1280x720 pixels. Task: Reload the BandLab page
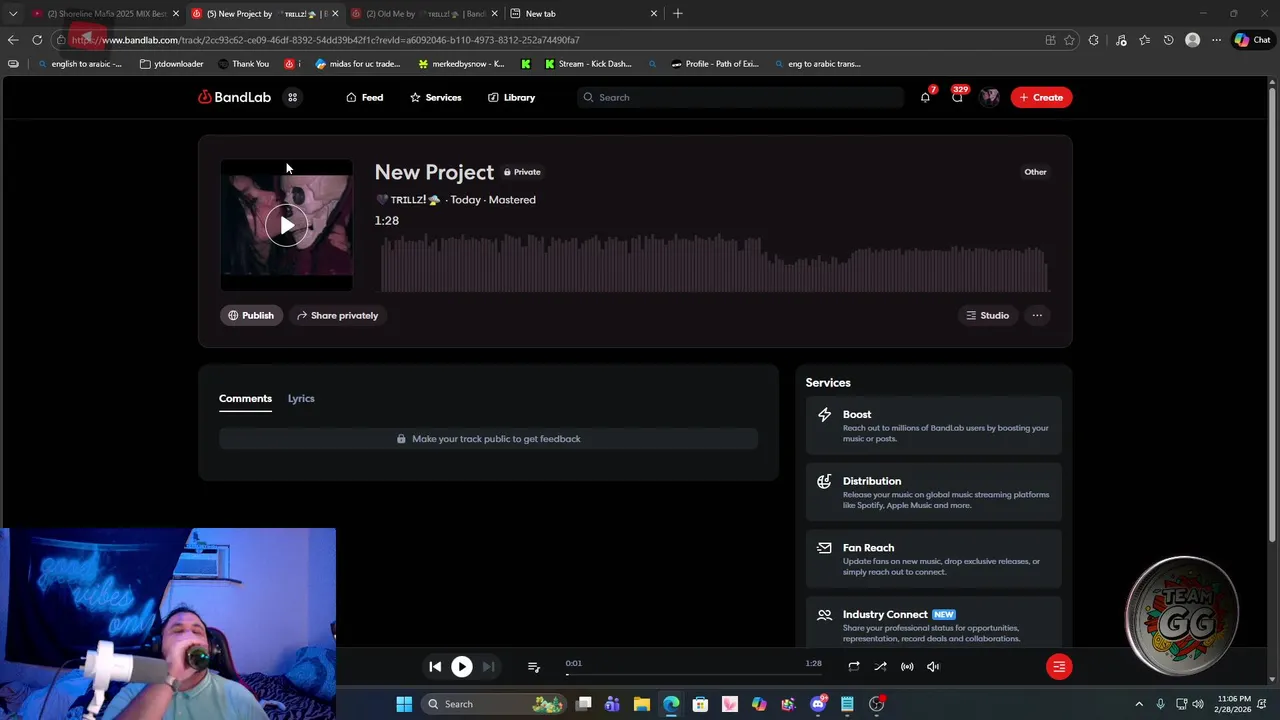pos(37,40)
